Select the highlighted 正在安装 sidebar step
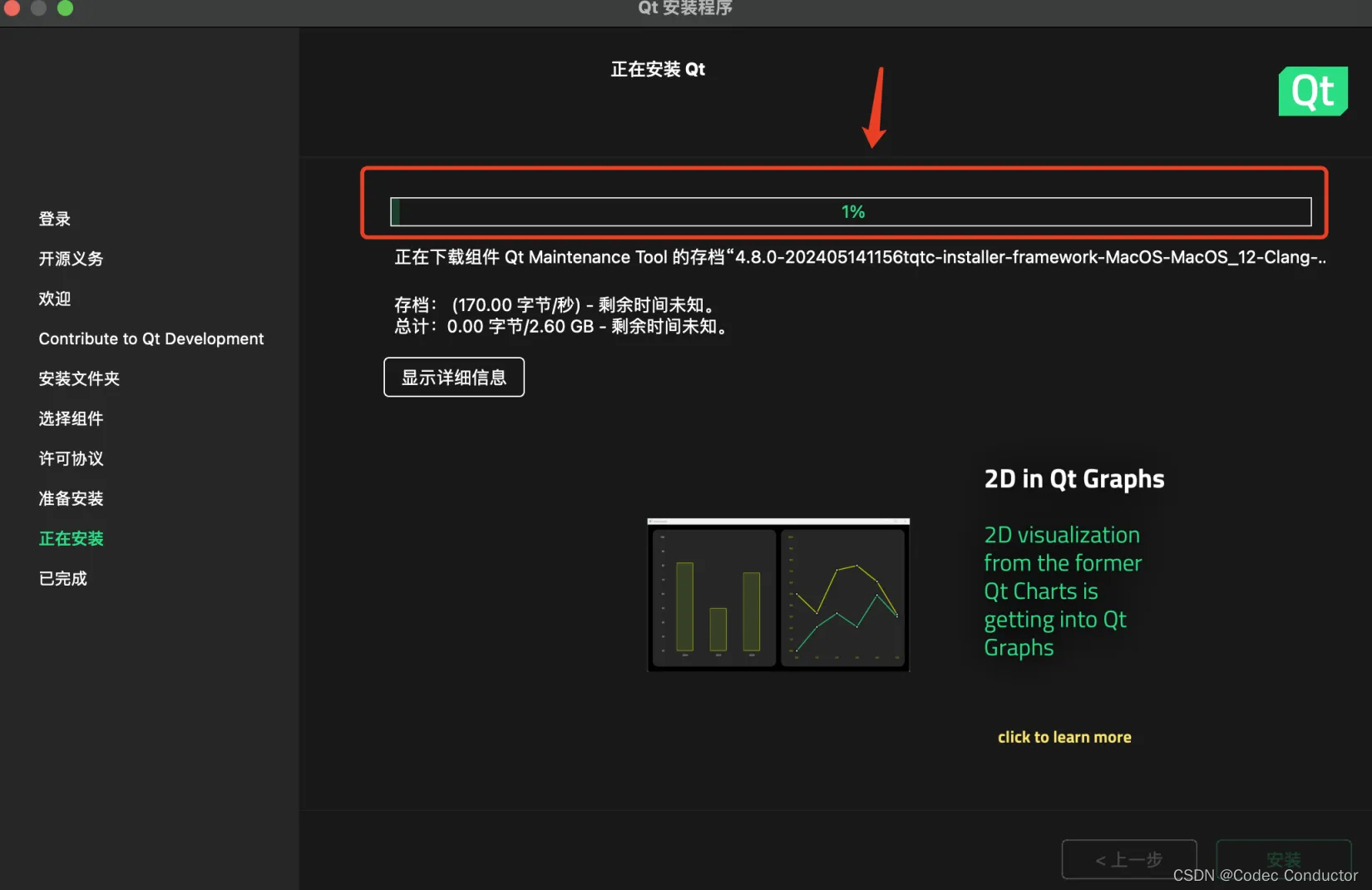The width and height of the screenshot is (1372, 890). tap(71, 538)
